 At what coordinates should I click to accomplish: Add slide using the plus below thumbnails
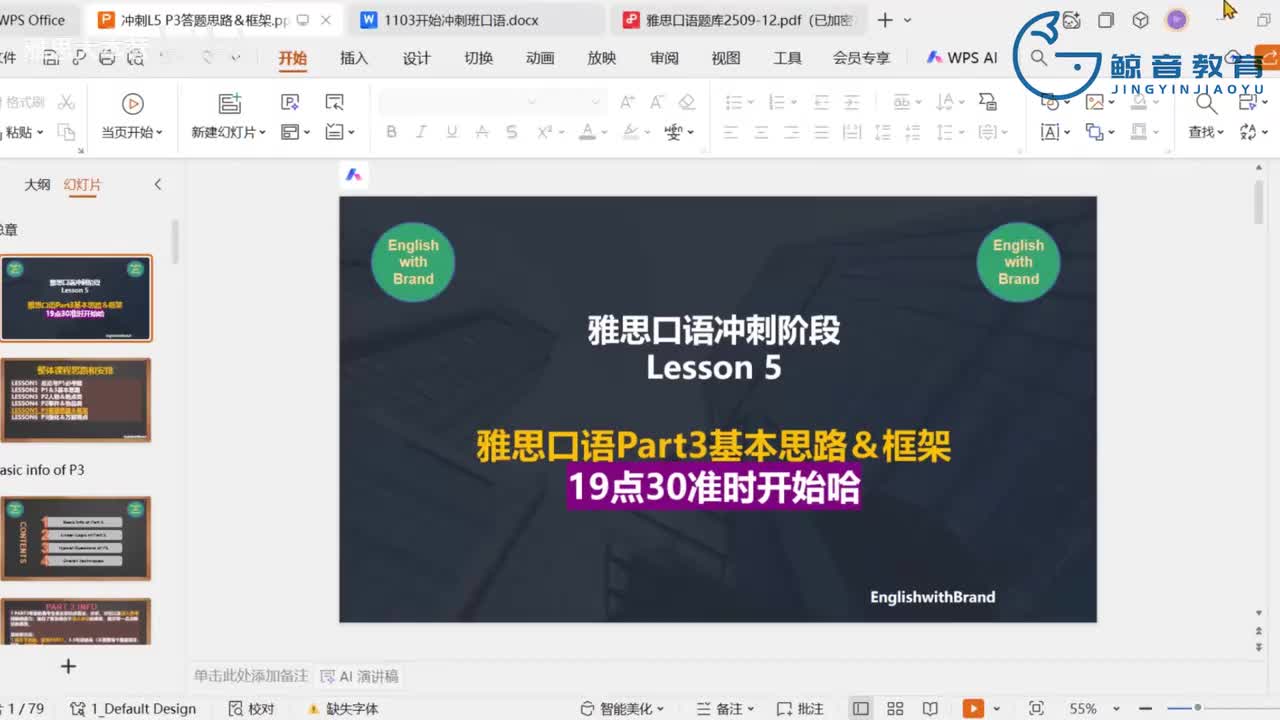(68, 665)
